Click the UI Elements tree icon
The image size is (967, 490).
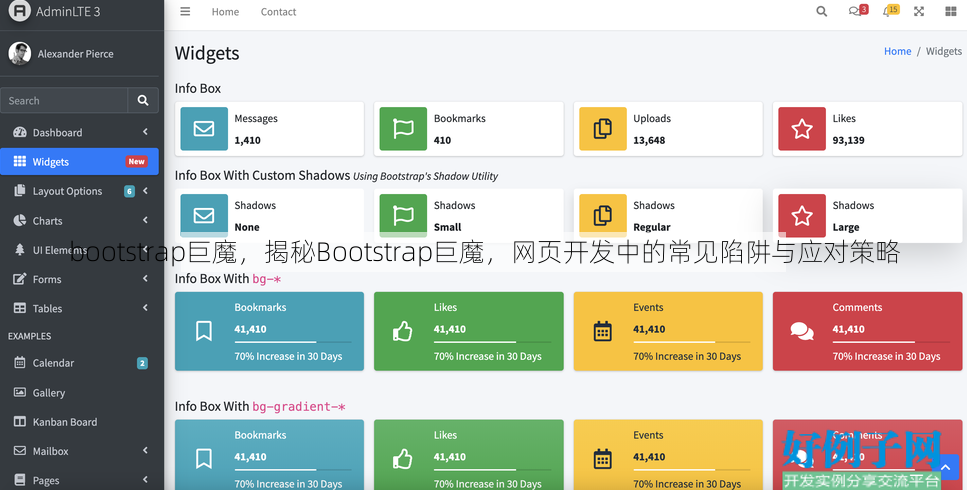point(20,250)
